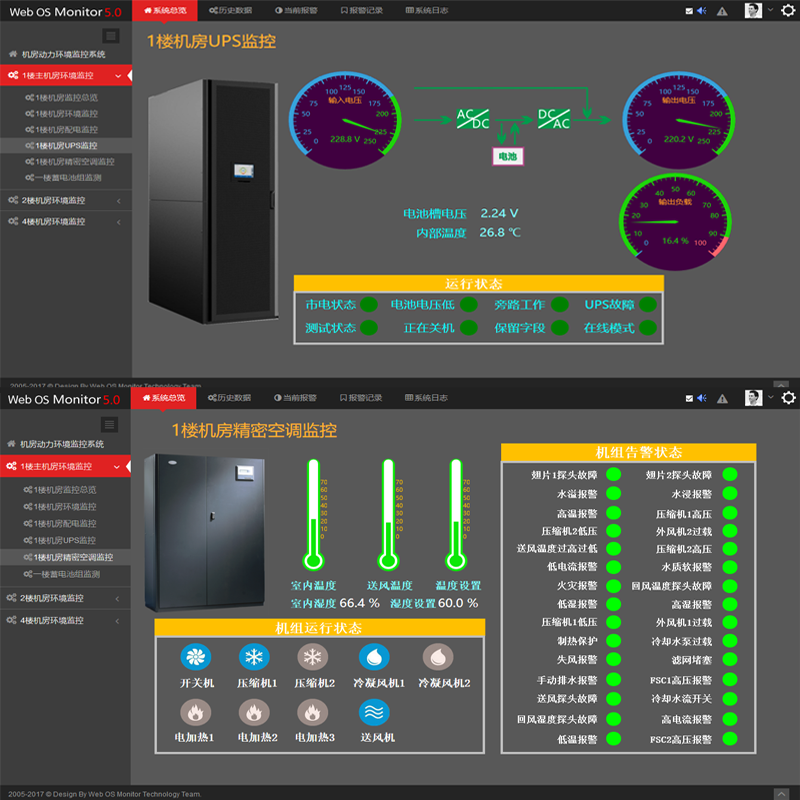Viewport: 800px width, 800px height.
Task: Click the warning triangle icon on UPS page
Action: [x=722, y=11]
